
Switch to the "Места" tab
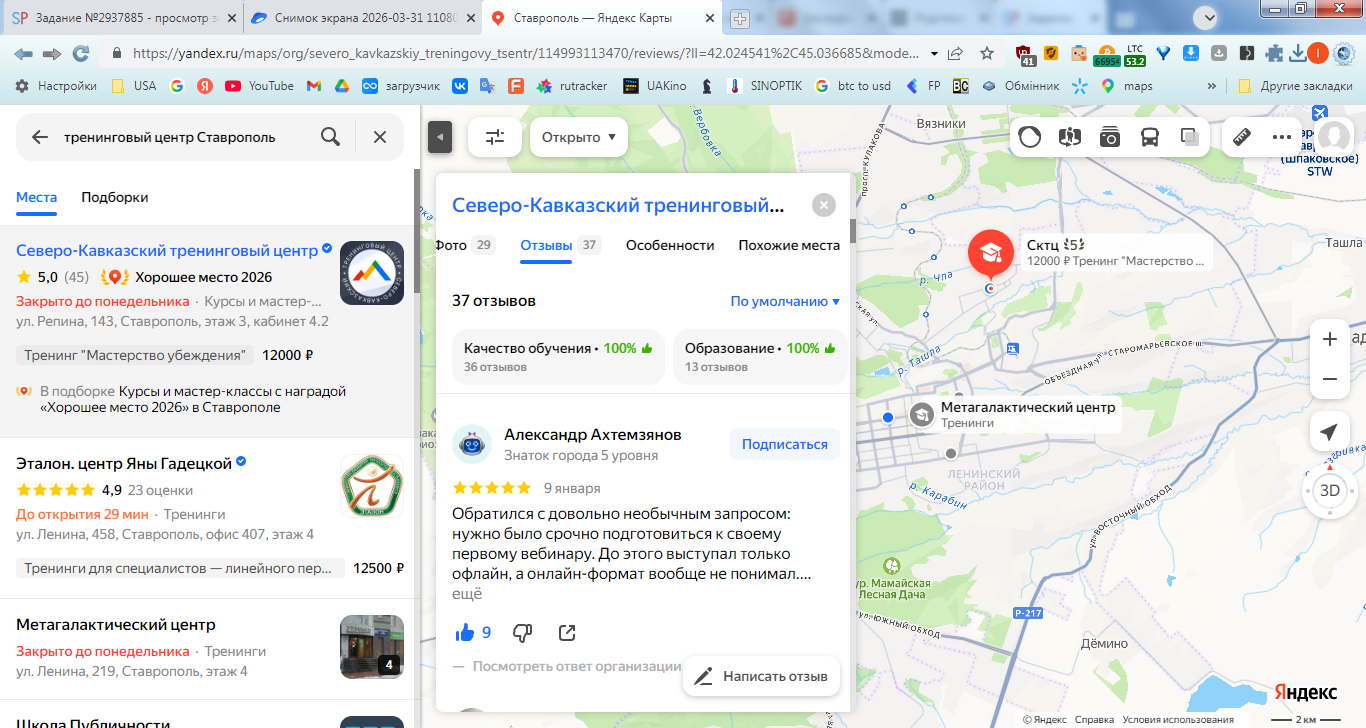click(x=36, y=197)
